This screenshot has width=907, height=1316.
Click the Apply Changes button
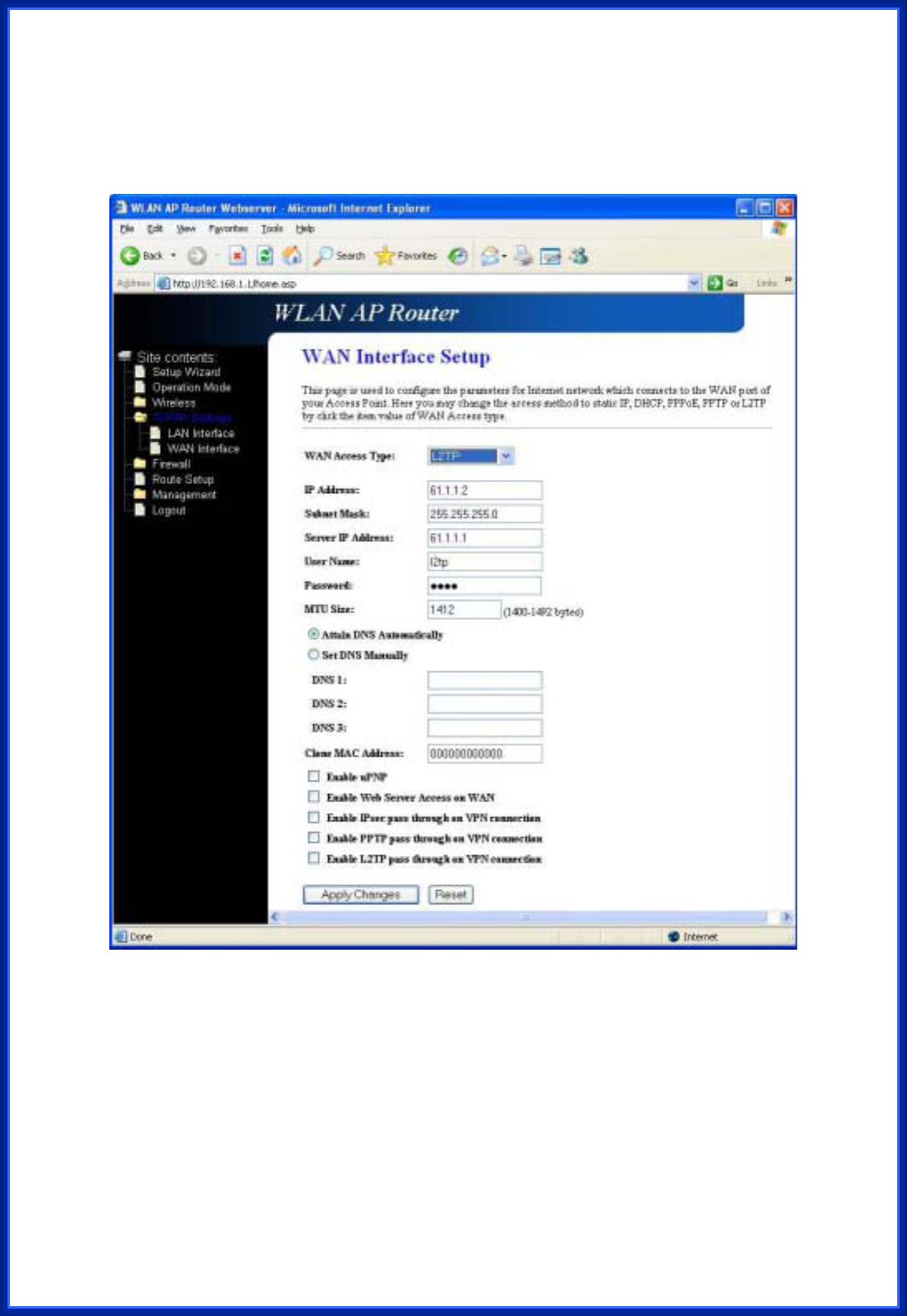coord(361,895)
